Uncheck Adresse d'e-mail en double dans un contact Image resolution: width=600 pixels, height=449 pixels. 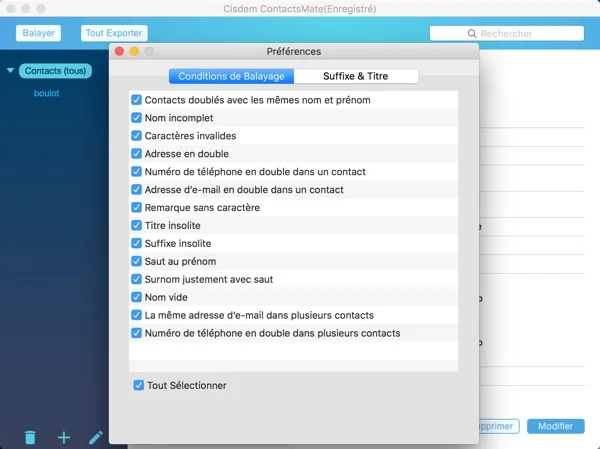[136, 189]
